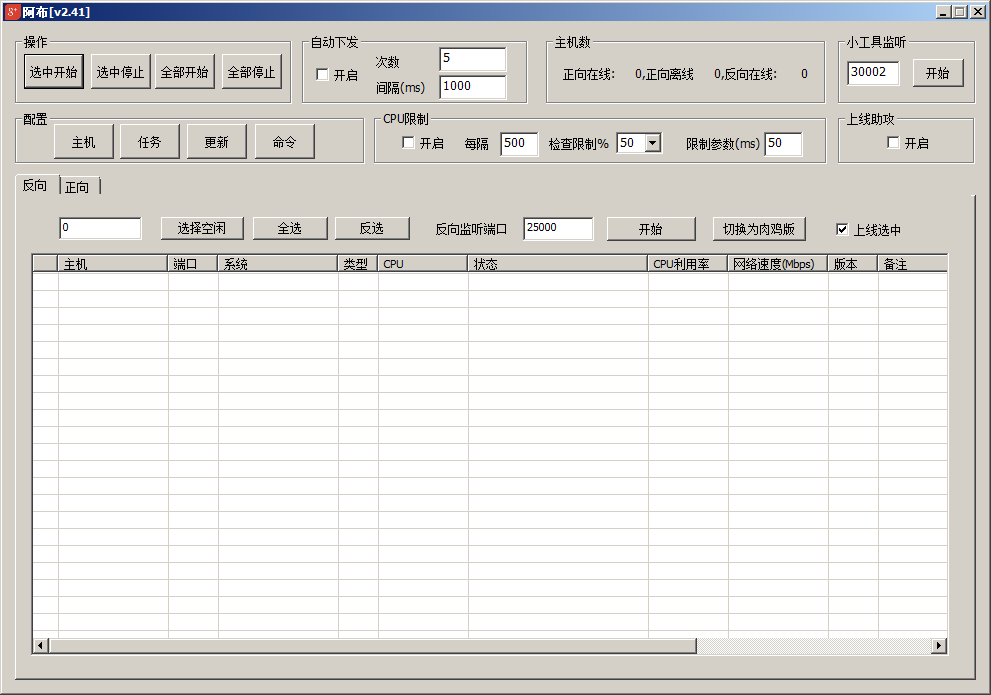This screenshot has width=991, height=695.
Task: Sort the table by the 主机 column header
Action: (x=112, y=264)
